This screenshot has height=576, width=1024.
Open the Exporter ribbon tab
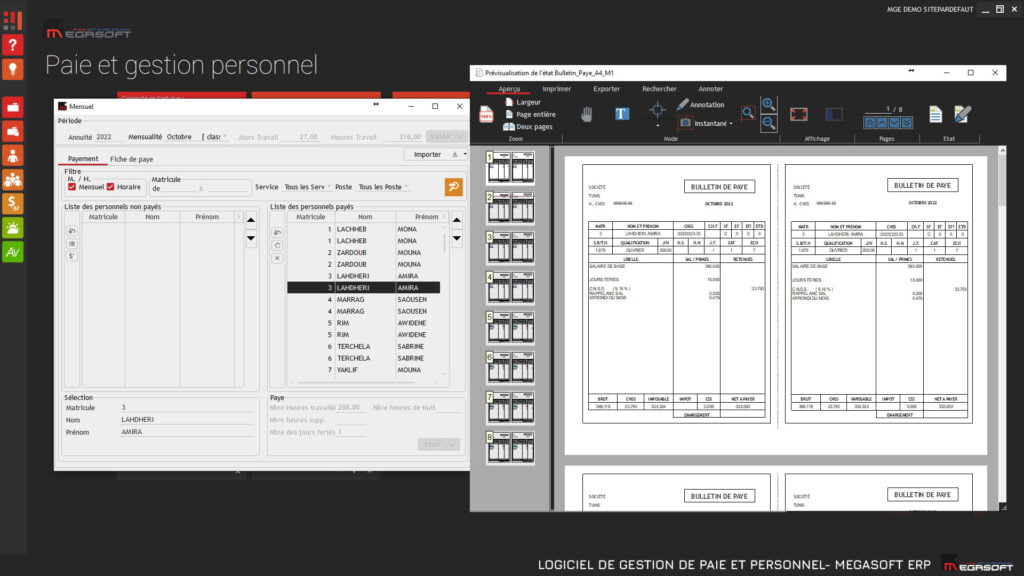607,89
